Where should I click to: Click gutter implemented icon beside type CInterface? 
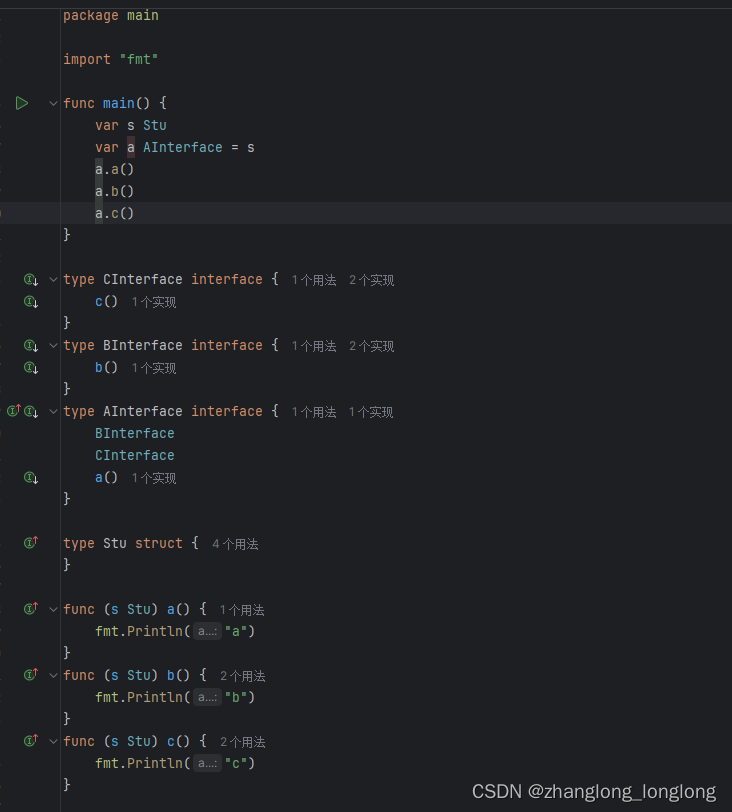(x=31, y=280)
